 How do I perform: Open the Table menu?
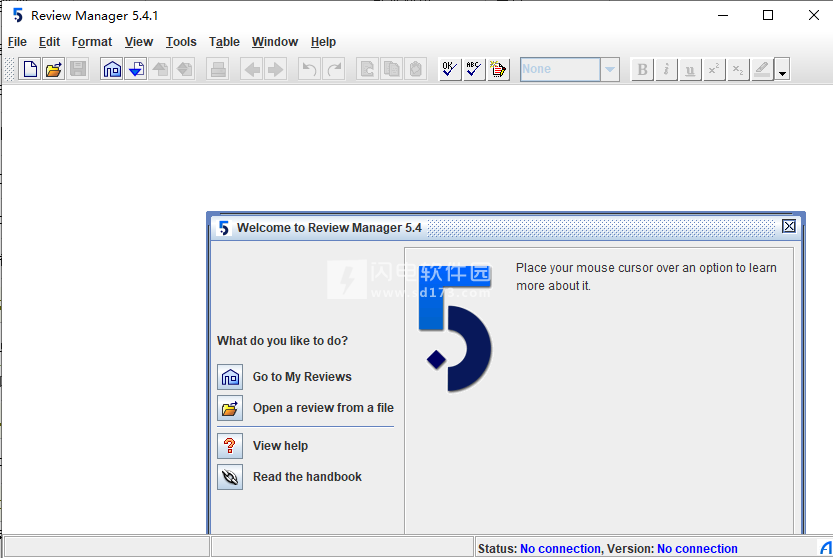coord(224,42)
